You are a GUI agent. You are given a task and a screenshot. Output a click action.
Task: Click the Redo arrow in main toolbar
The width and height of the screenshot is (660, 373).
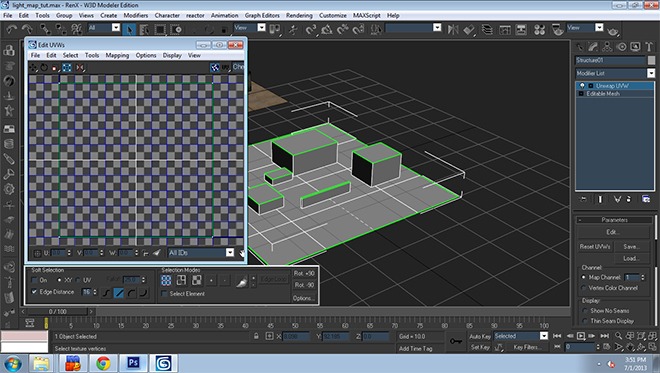click(x=27, y=29)
